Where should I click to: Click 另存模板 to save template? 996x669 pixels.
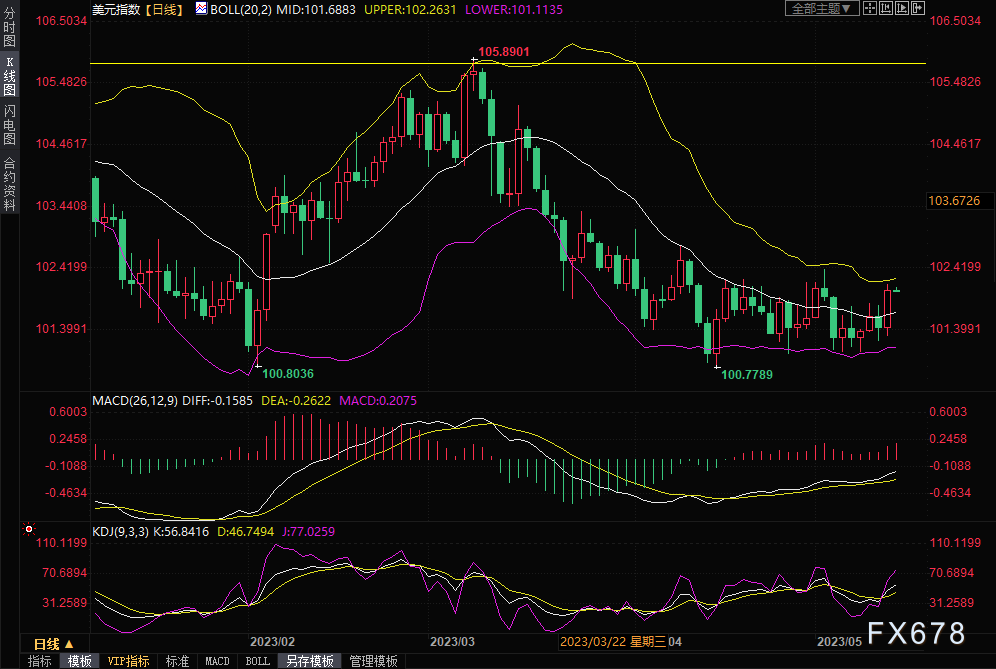point(310,661)
